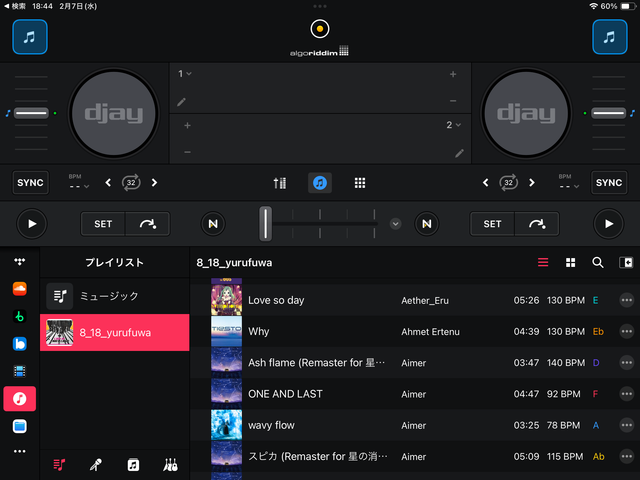Image resolution: width=640 pixels, height=480 pixels.
Task: Show more library sources ellipsis
Action: [20, 451]
